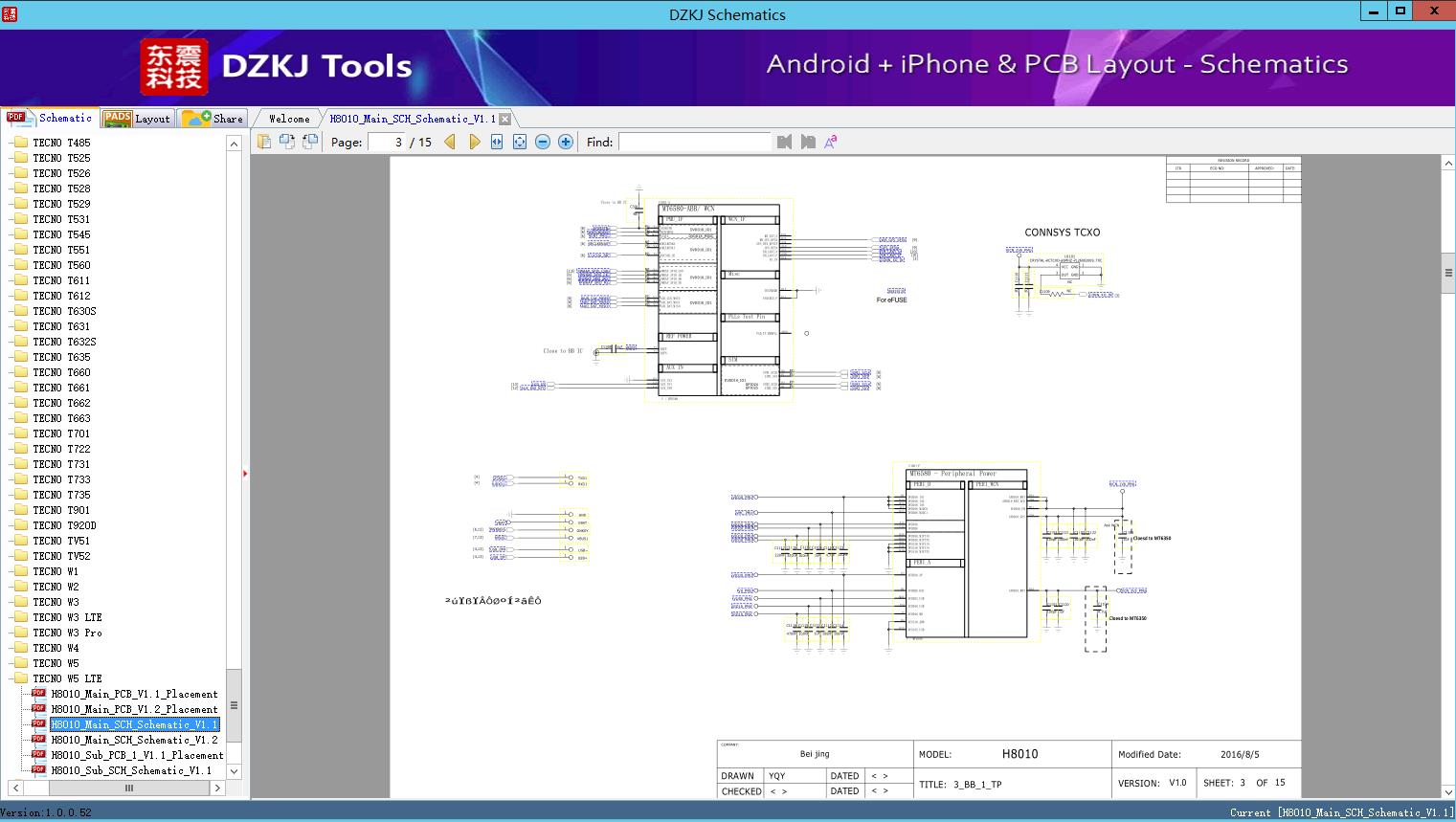Switch to the Layout tab
The width and height of the screenshot is (1456, 822).
click(137, 119)
